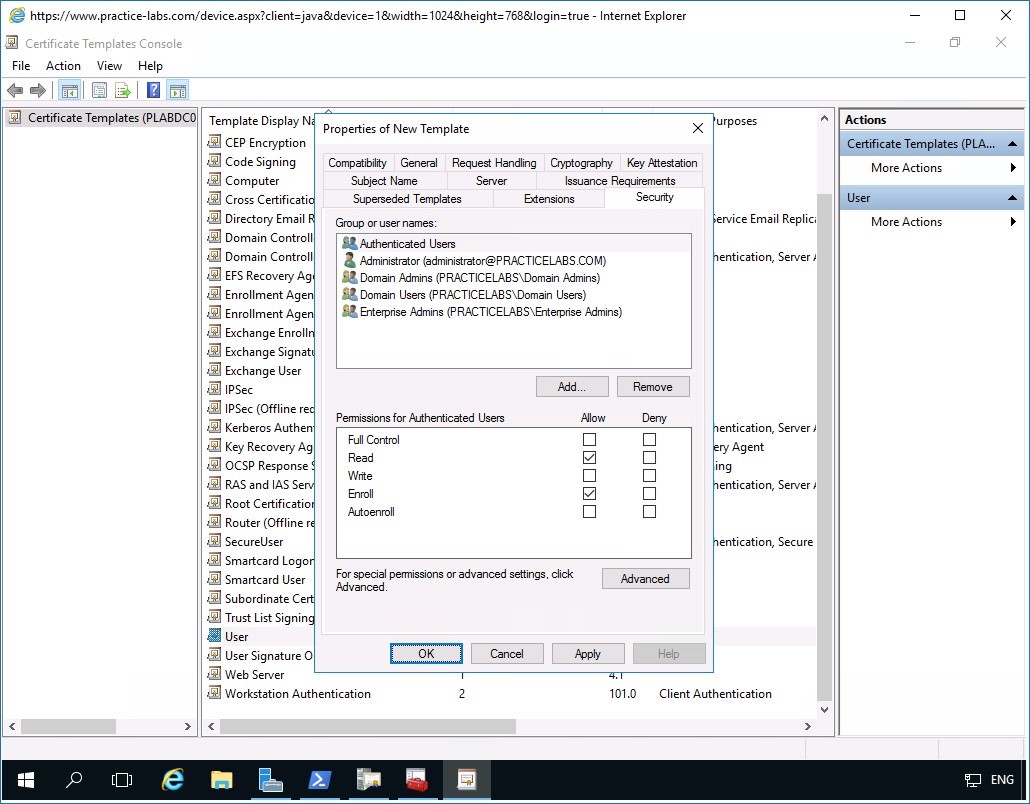Open Certification Authority taskbar icon left of toolbox
This screenshot has height=804, width=1030.
point(368,780)
